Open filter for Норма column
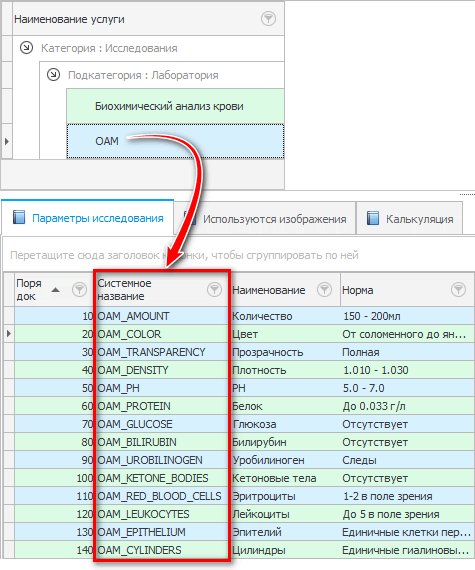 [x=458, y=289]
